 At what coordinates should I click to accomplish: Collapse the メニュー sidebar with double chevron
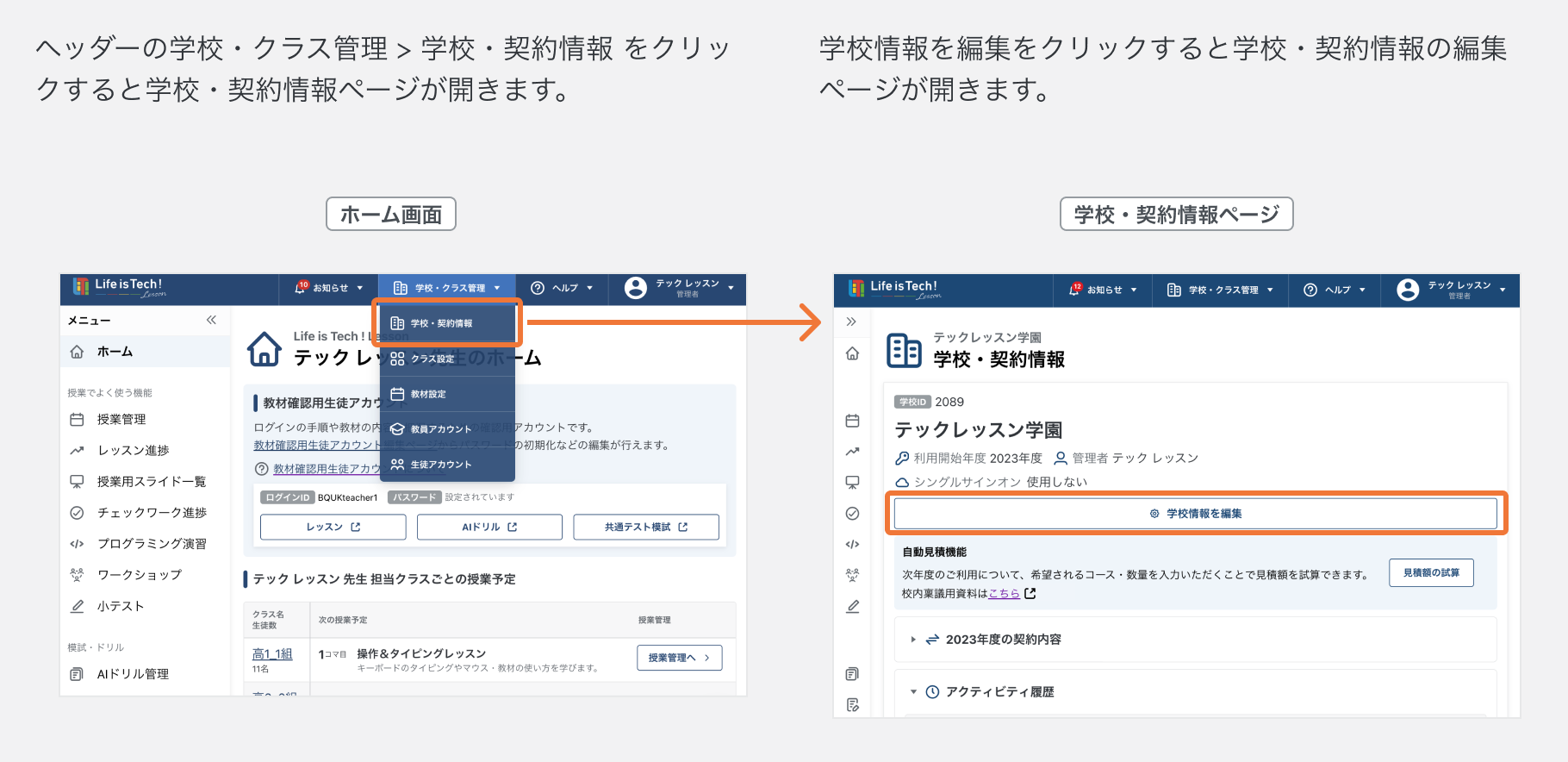(211, 320)
